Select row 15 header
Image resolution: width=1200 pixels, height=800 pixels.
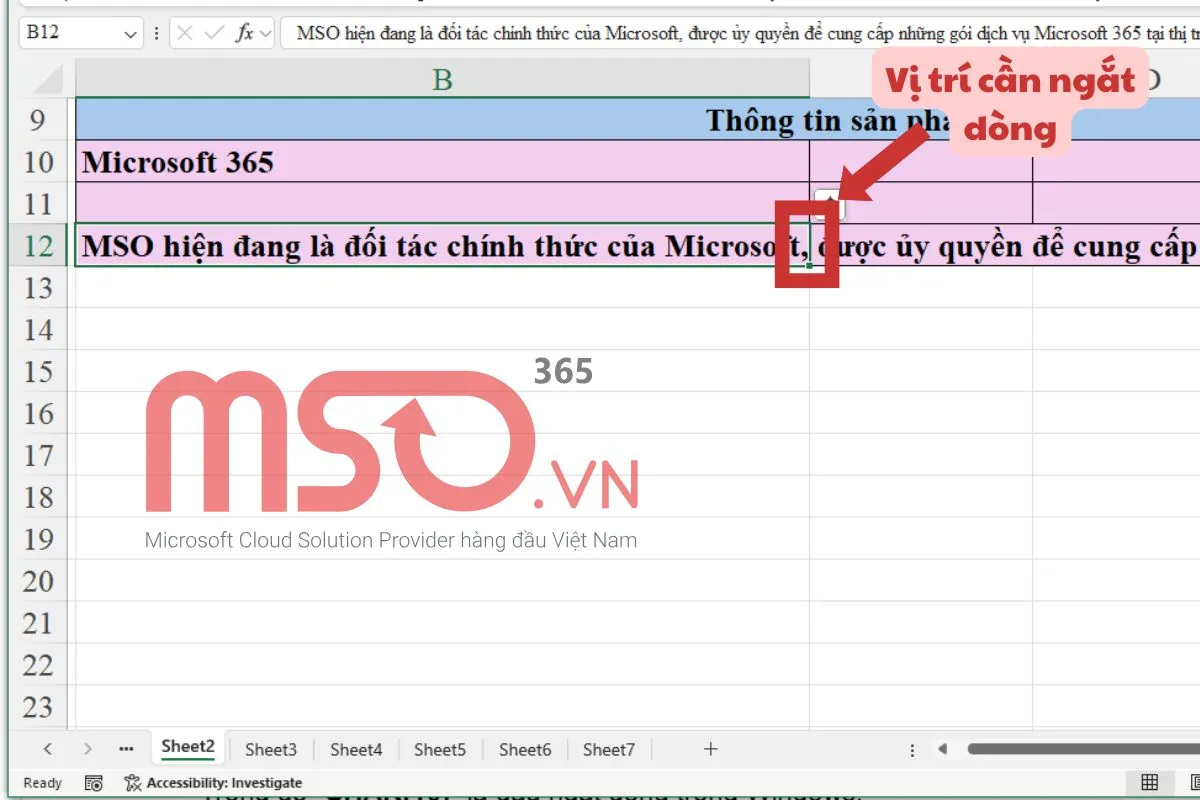39,372
